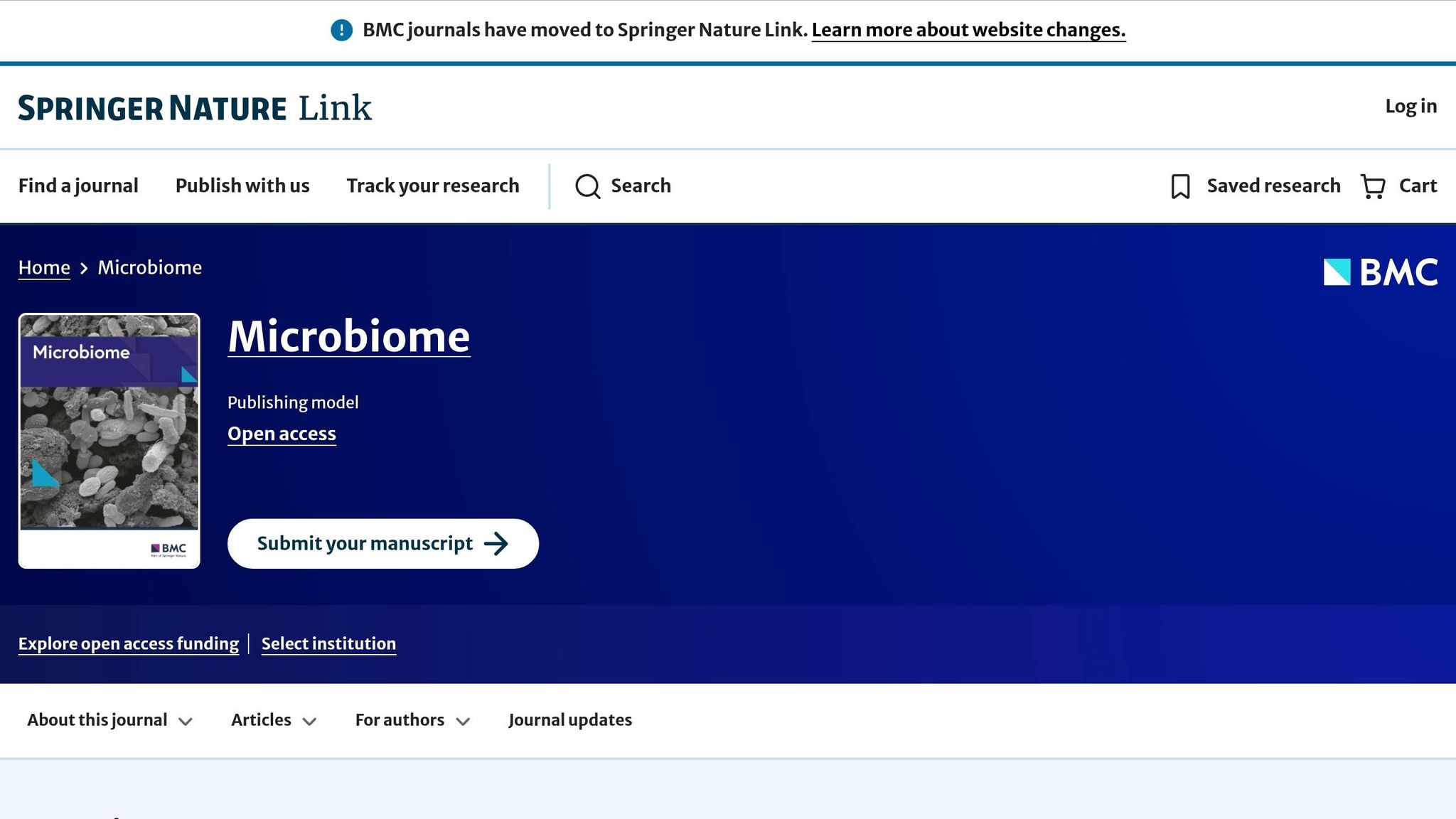Expand the About this journal chevron
The height and width of the screenshot is (819, 1456).
tap(186, 722)
